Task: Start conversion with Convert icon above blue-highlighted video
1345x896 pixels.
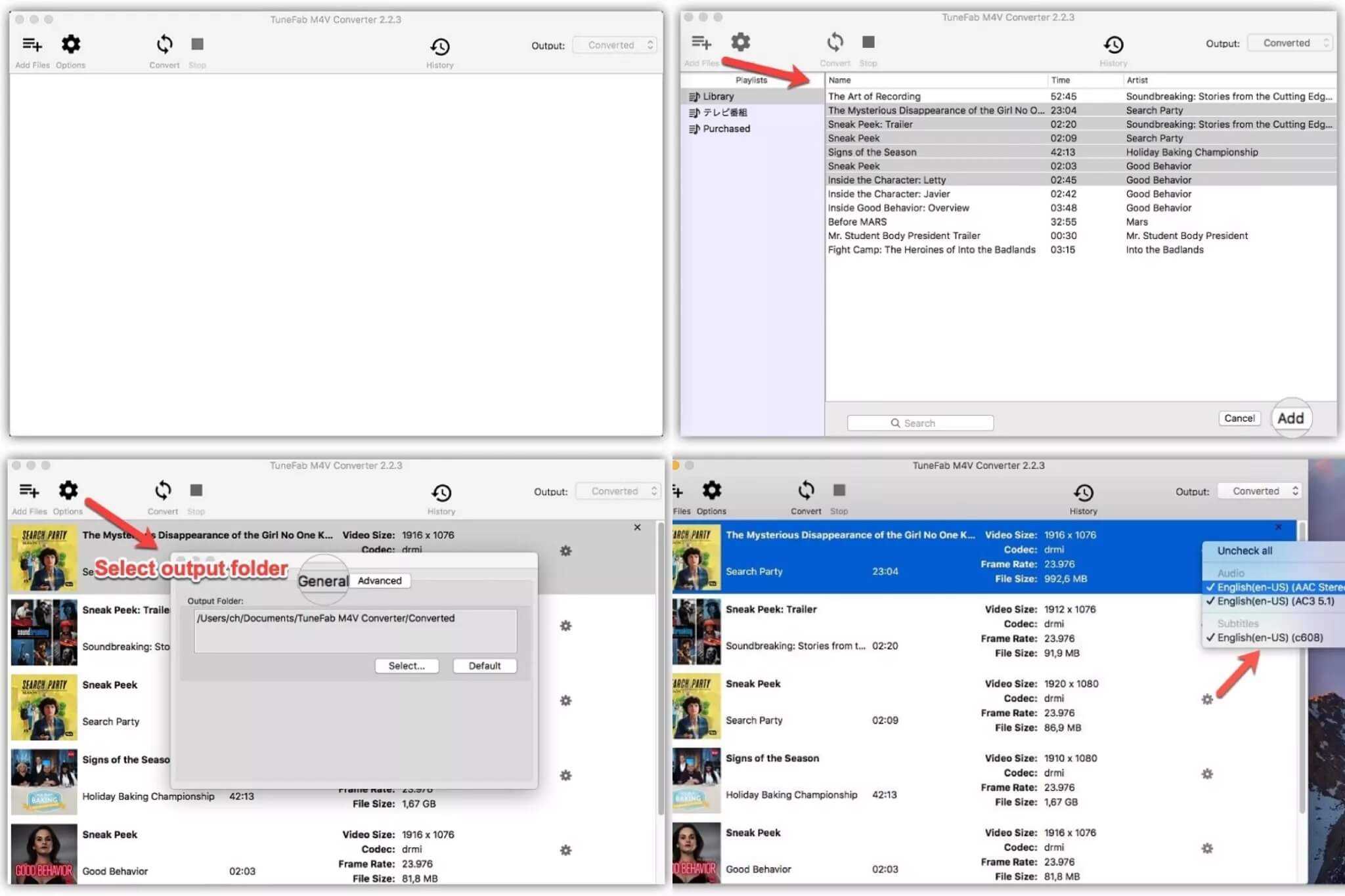Action: (x=806, y=490)
